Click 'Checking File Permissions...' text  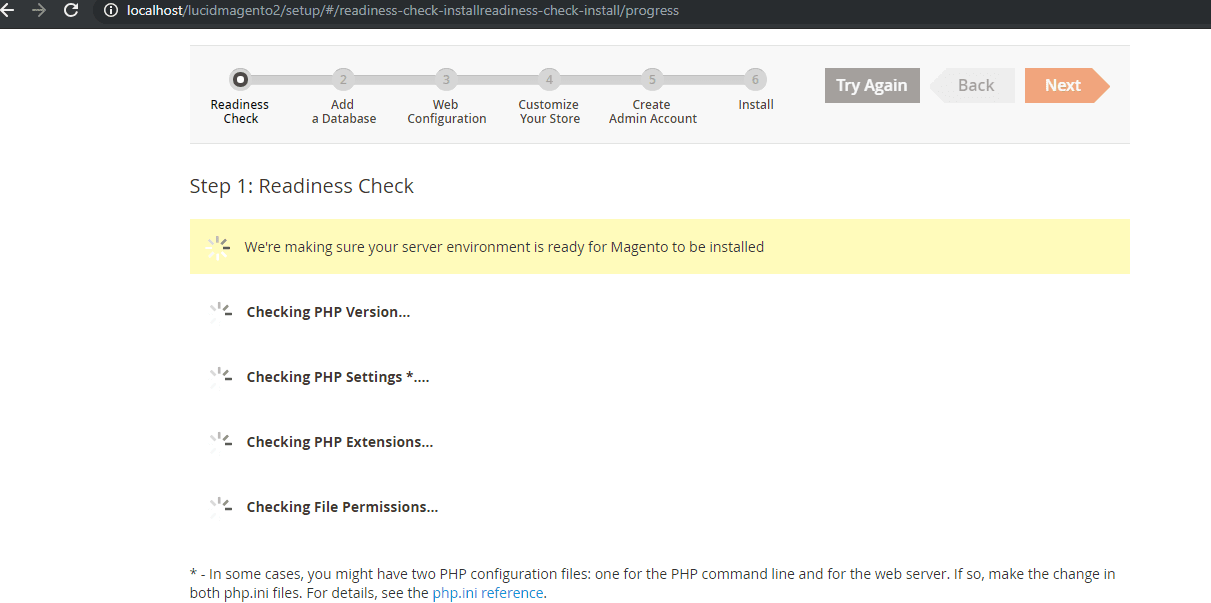tap(342, 507)
